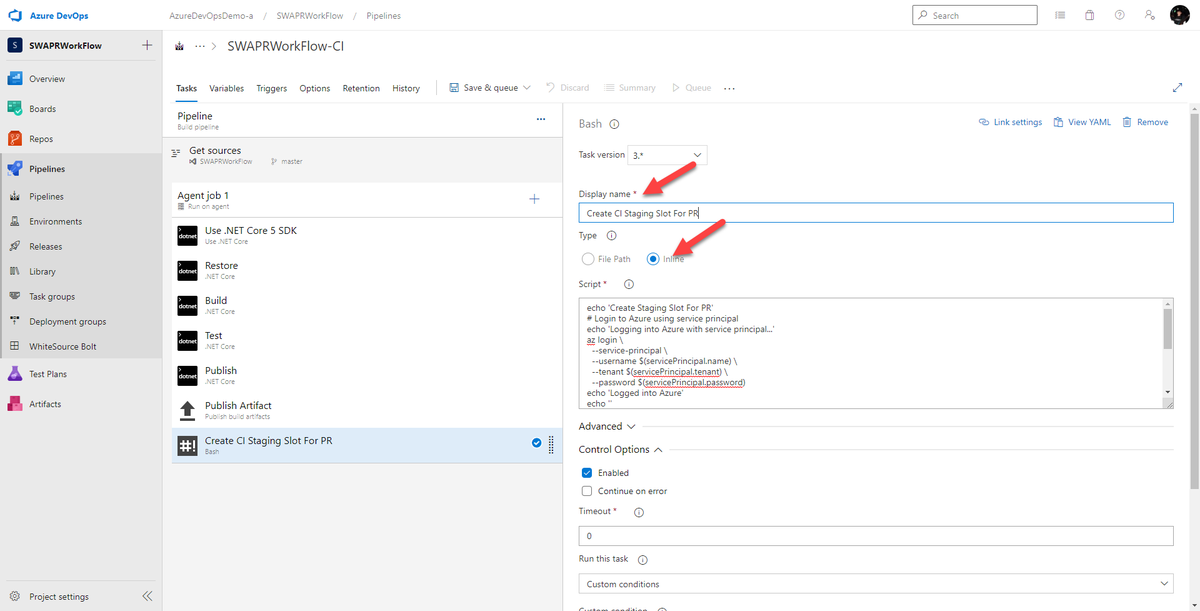Switch to the Variables tab

(227, 88)
